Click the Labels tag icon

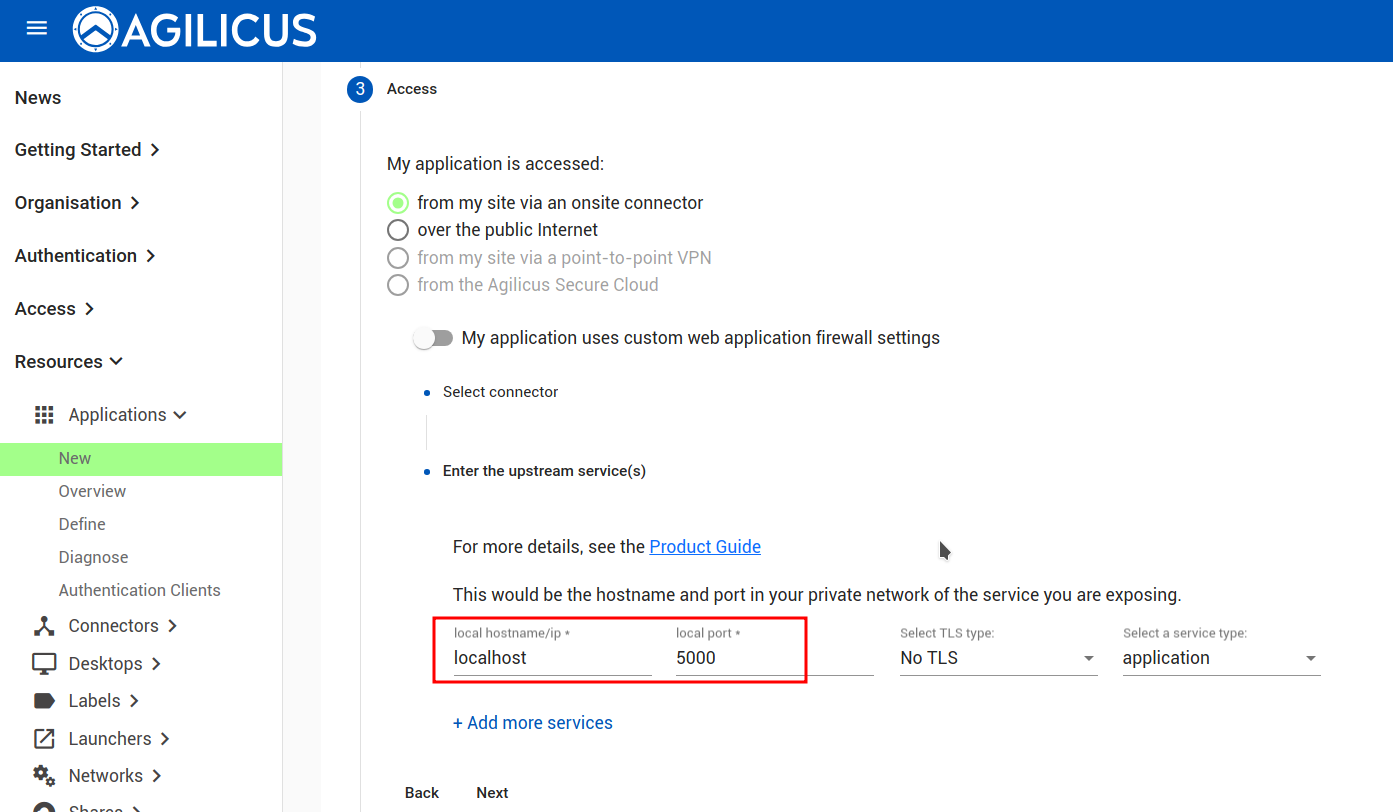[x=44, y=701]
